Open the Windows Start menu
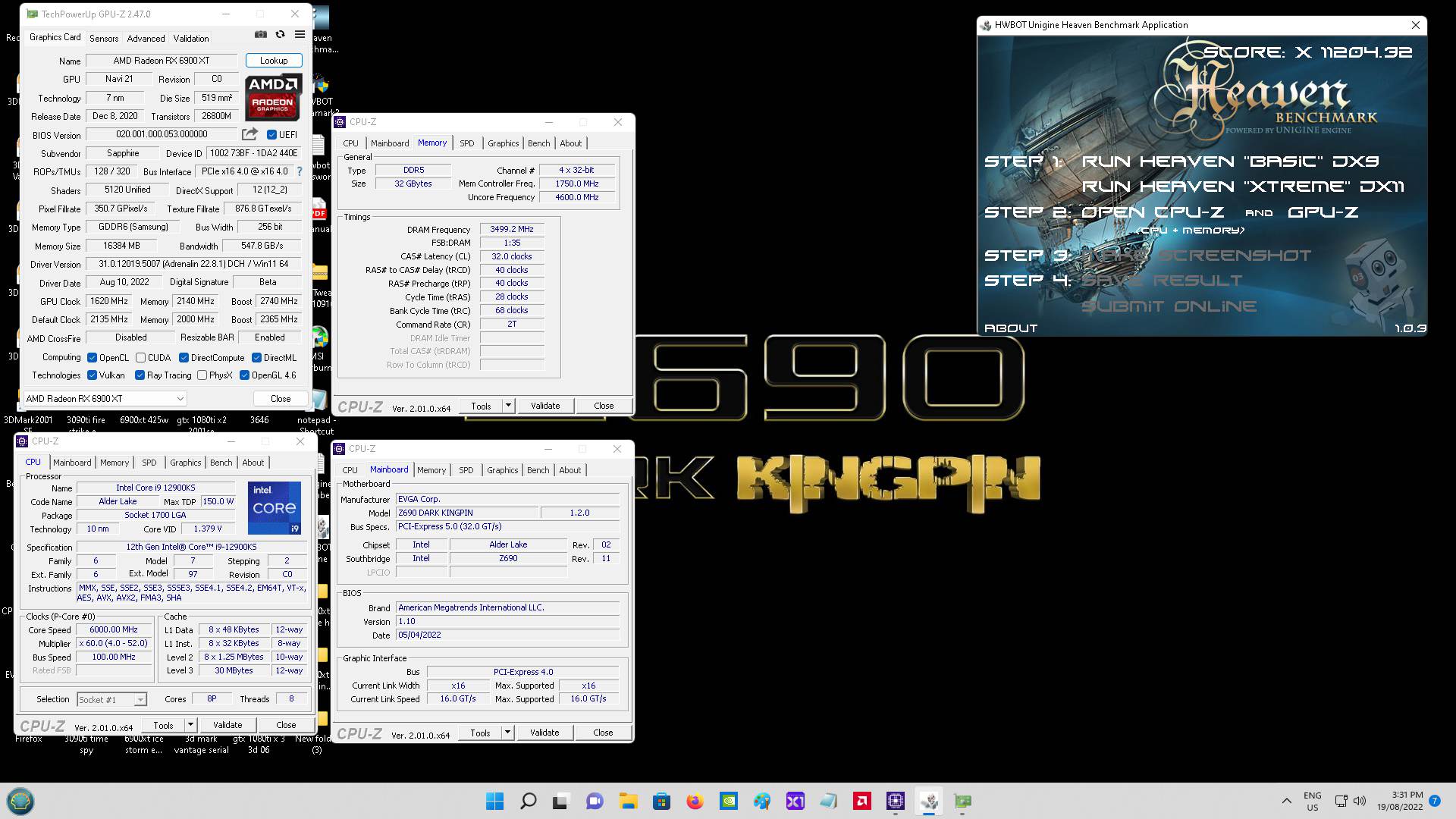The image size is (1456, 819). (494, 801)
